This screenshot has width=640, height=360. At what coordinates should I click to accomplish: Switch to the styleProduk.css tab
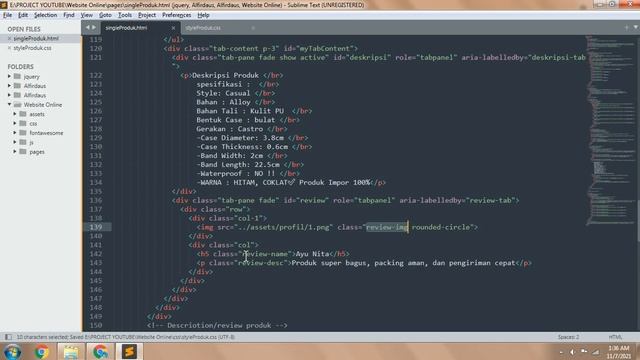203,28
